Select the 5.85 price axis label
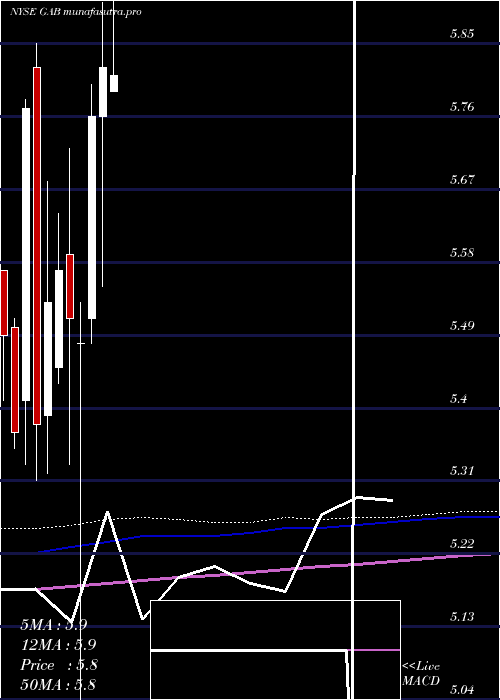Viewport: 500px width, 700px height. 462,34
